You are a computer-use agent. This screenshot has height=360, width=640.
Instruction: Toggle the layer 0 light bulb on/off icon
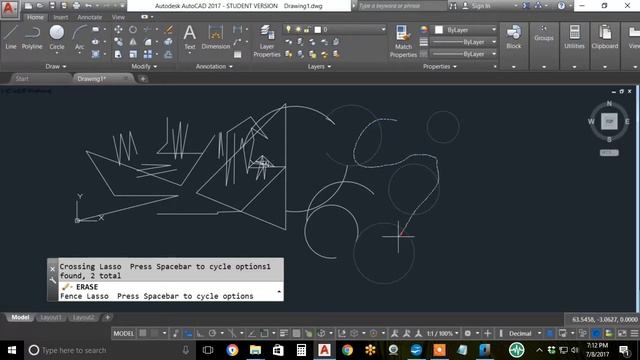[x=288, y=29]
